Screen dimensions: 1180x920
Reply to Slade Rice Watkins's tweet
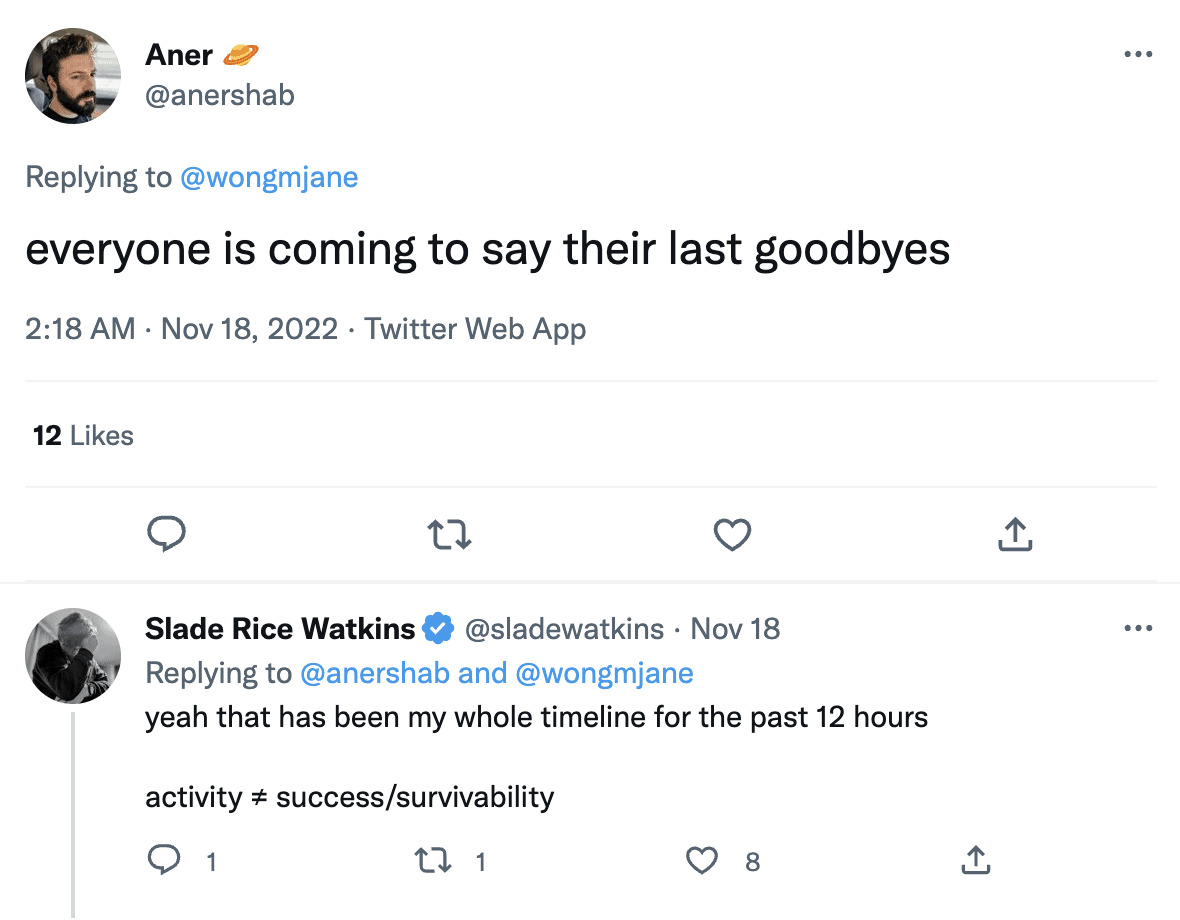164,860
